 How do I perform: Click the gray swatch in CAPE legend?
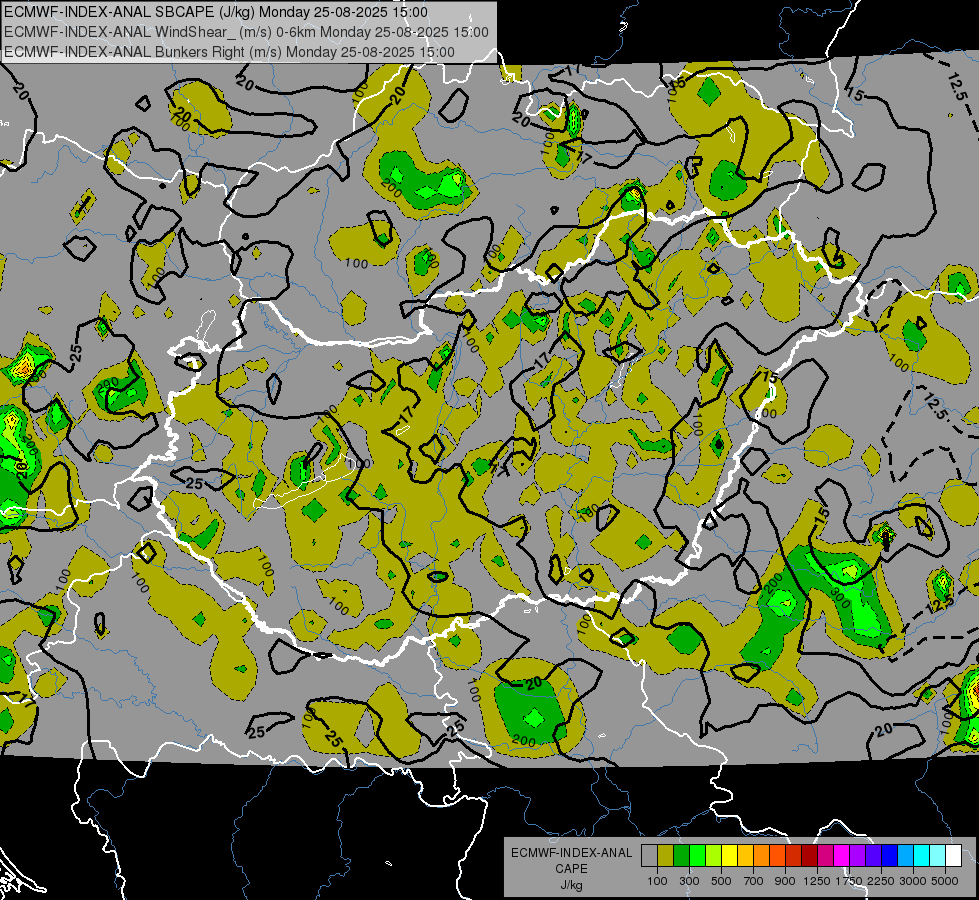click(649, 856)
